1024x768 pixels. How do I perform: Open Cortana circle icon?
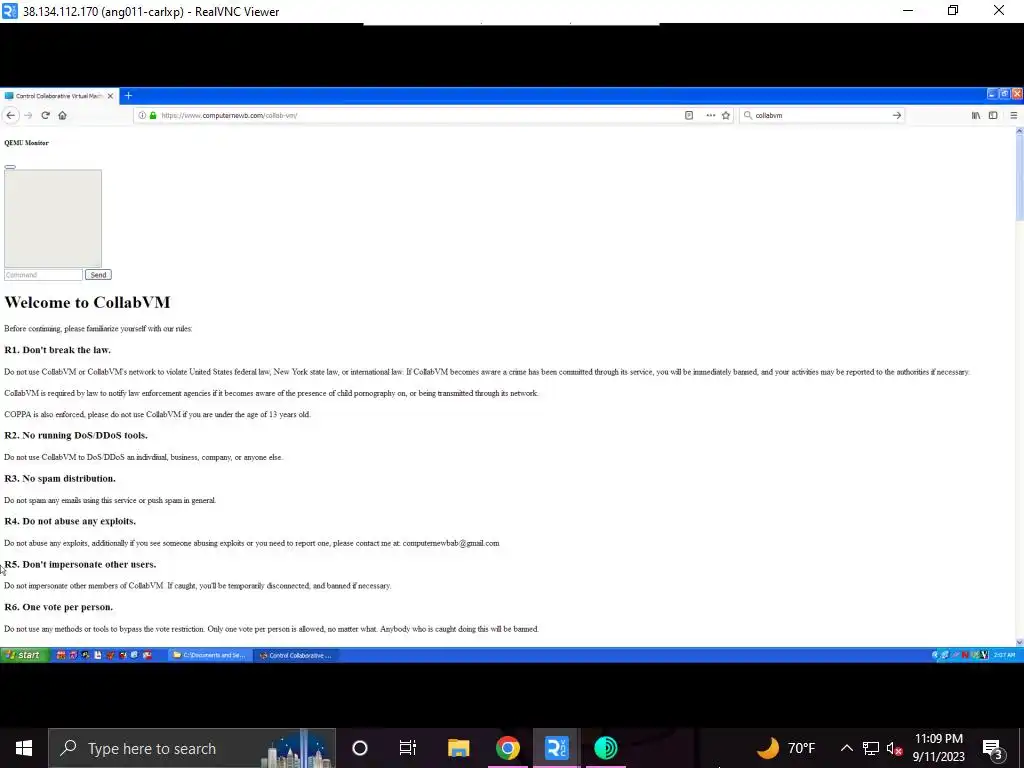click(x=360, y=748)
